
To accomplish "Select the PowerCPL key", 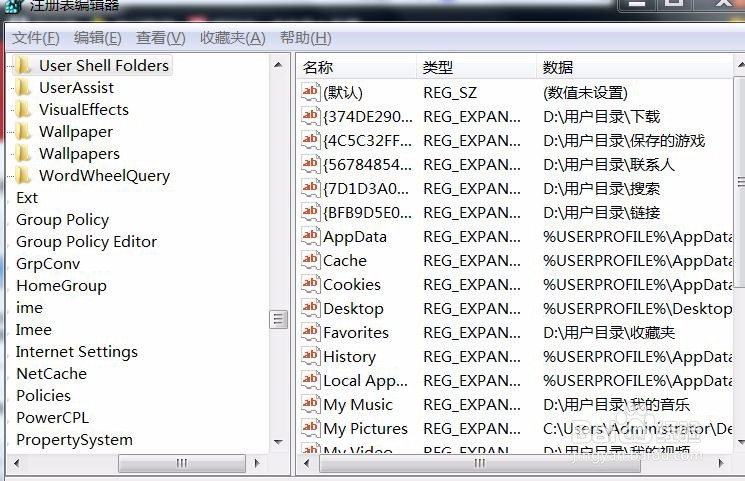I will tap(52, 417).
